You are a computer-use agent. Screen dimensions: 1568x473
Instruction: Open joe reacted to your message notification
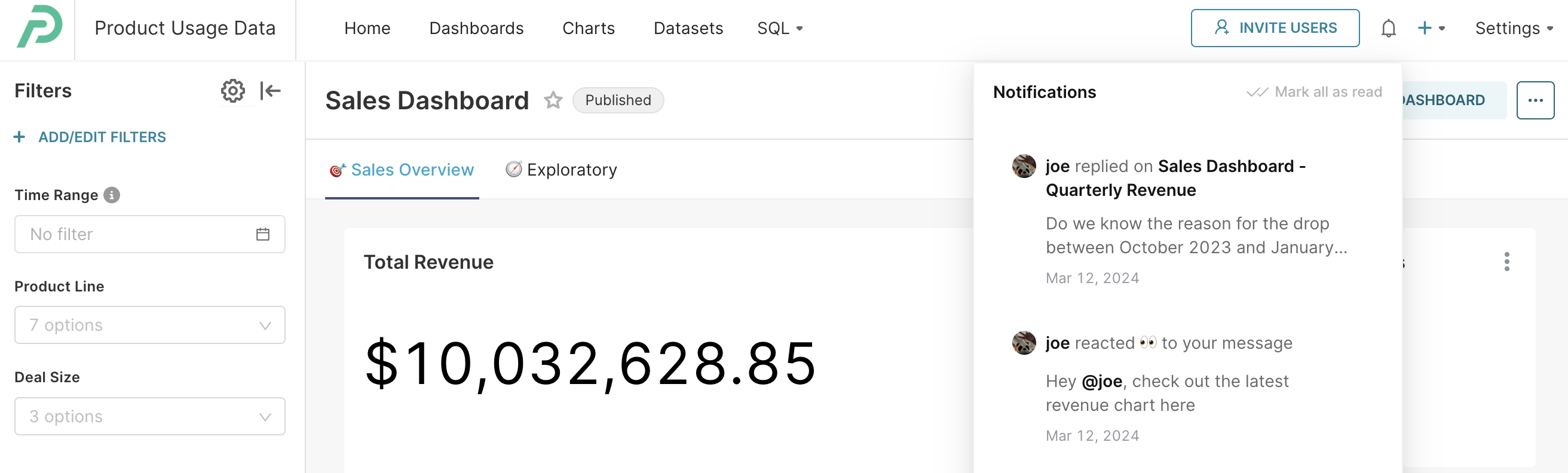1187,388
